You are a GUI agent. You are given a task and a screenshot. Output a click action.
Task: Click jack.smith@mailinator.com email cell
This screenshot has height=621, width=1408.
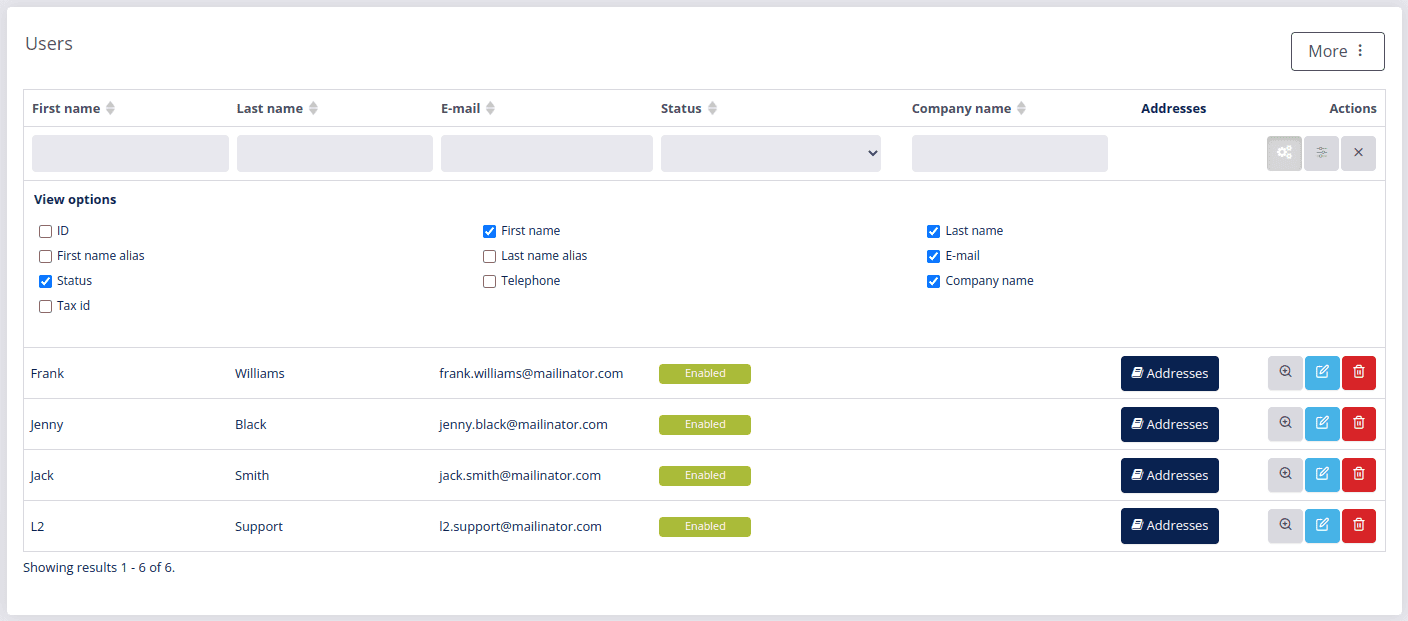520,475
